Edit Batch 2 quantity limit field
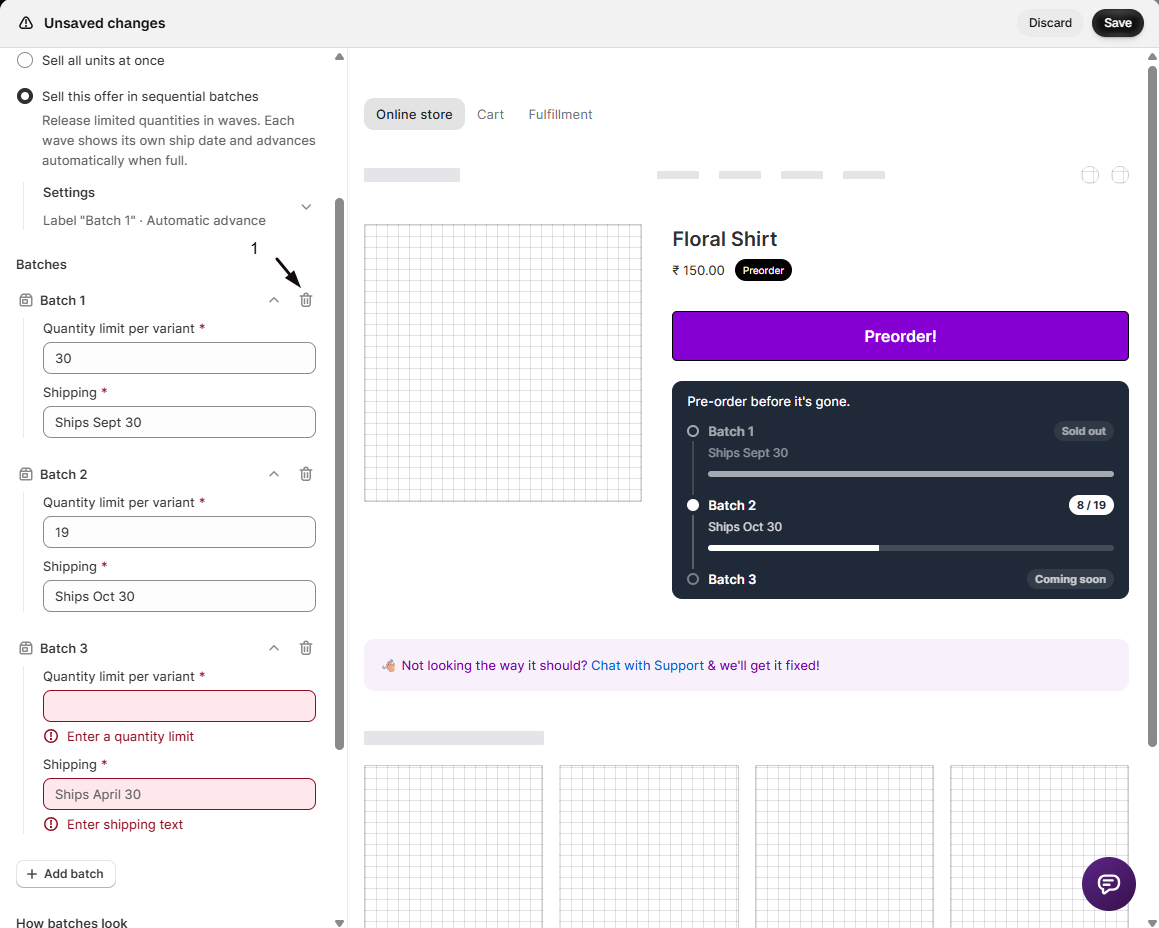The image size is (1159, 928). pos(179,532)
